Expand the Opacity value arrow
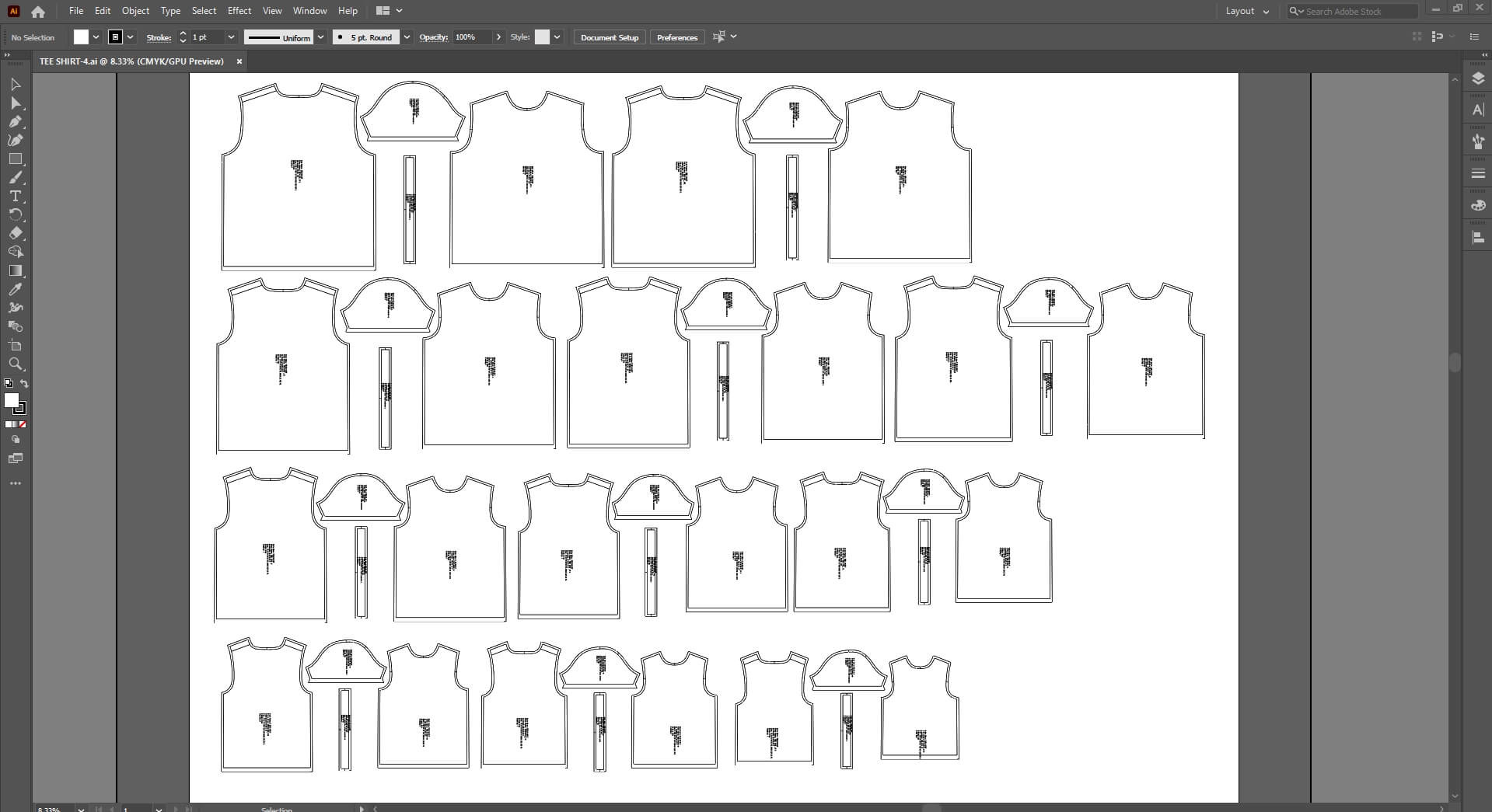The image size is (1492, 812). (498, 37)
